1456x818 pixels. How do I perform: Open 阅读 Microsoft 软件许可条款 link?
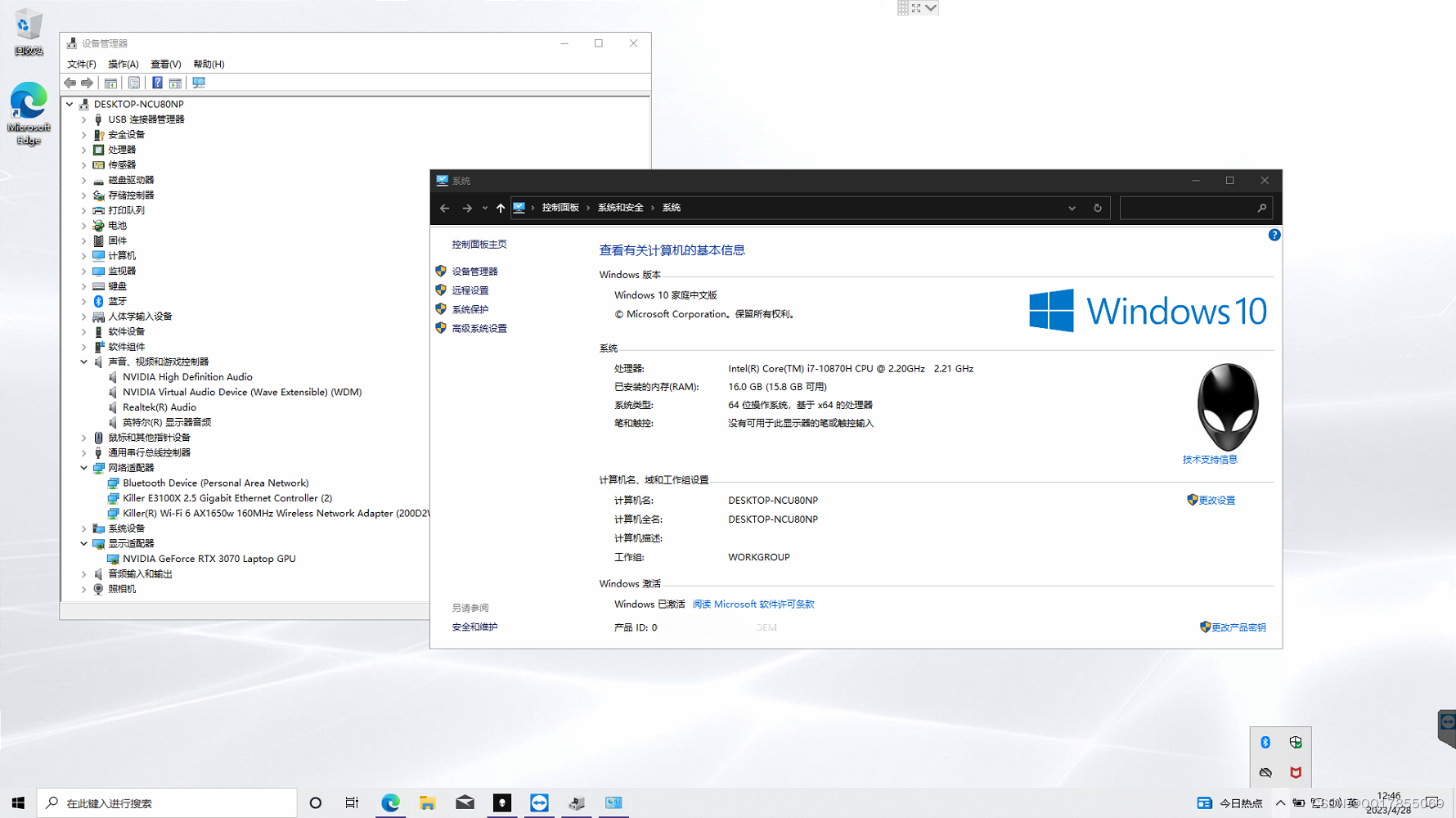click(x=752, y=604)
